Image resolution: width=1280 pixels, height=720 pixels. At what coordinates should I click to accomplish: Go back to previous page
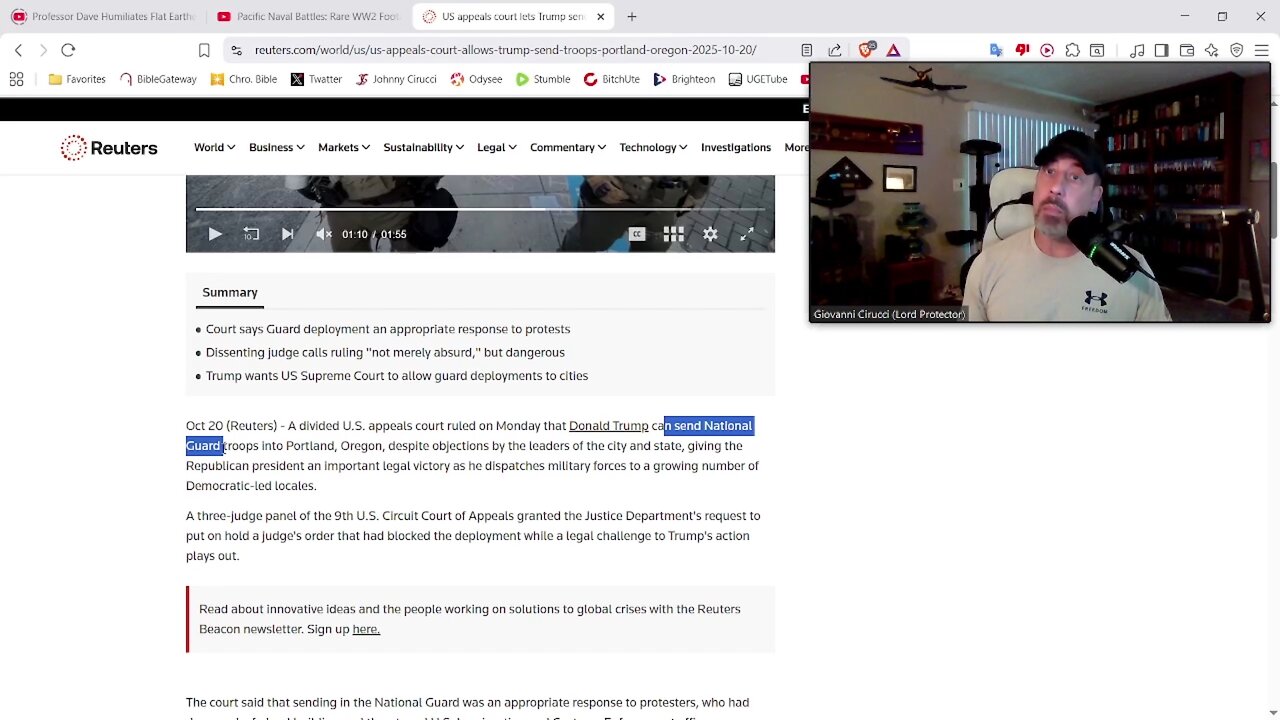[18, 50]
